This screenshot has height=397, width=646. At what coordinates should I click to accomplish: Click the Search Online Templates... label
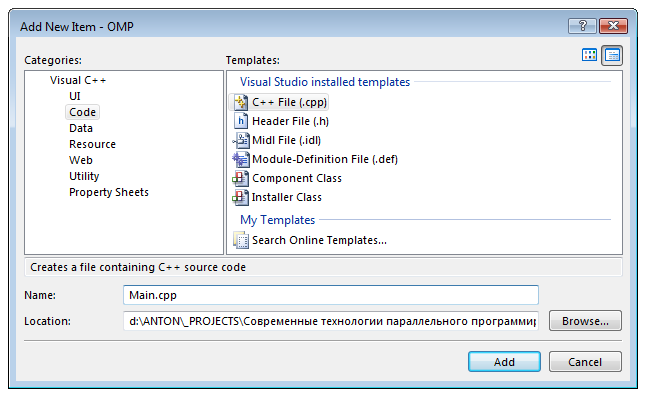pyautogui.click(x=319, y=240)
